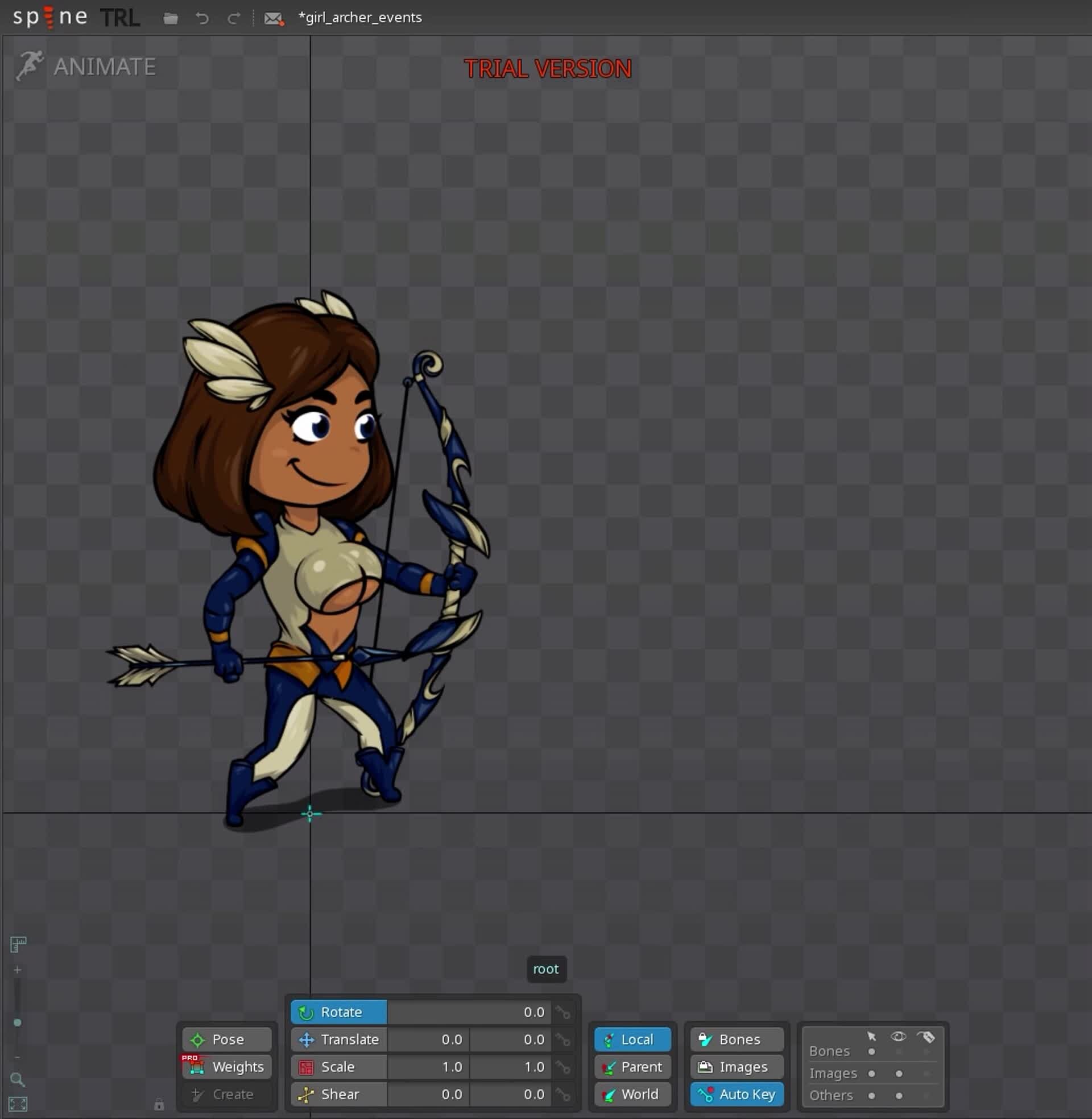Toggle select dot for Bones row
Screen dimensions: 1092x1119
872,1051
